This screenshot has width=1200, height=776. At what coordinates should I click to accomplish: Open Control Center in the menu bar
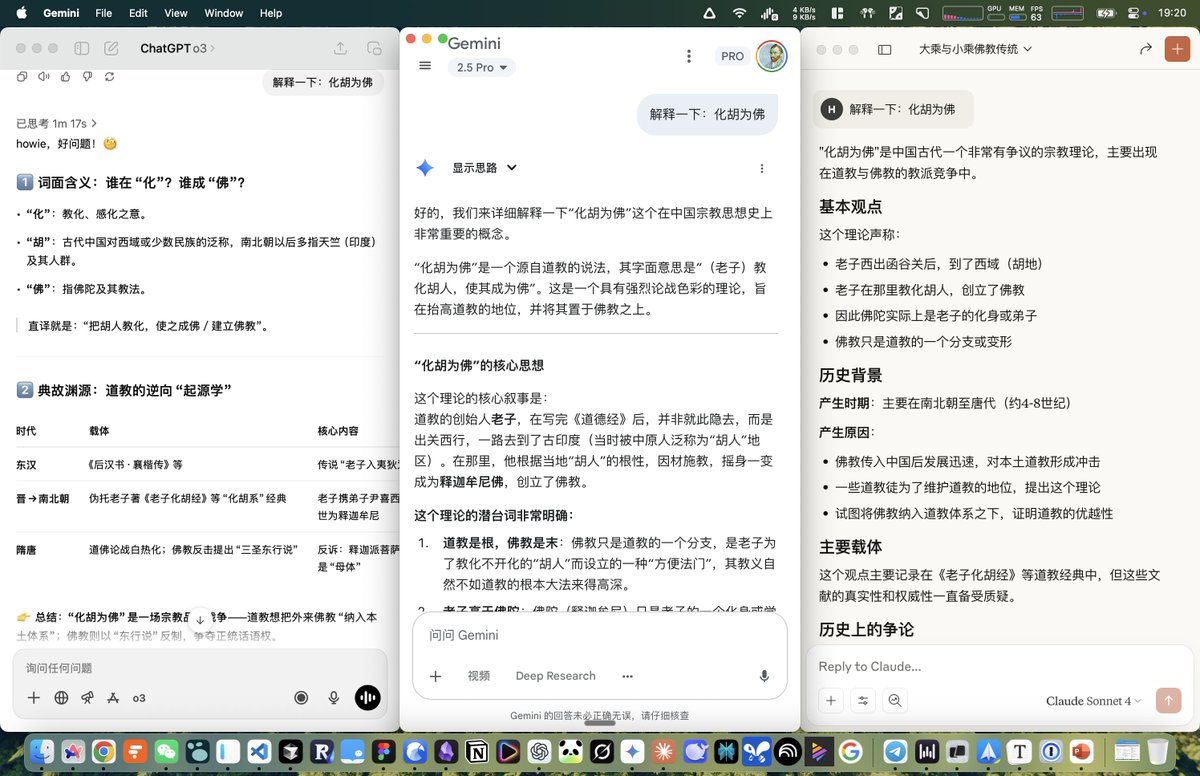[x=1134, y=13]
